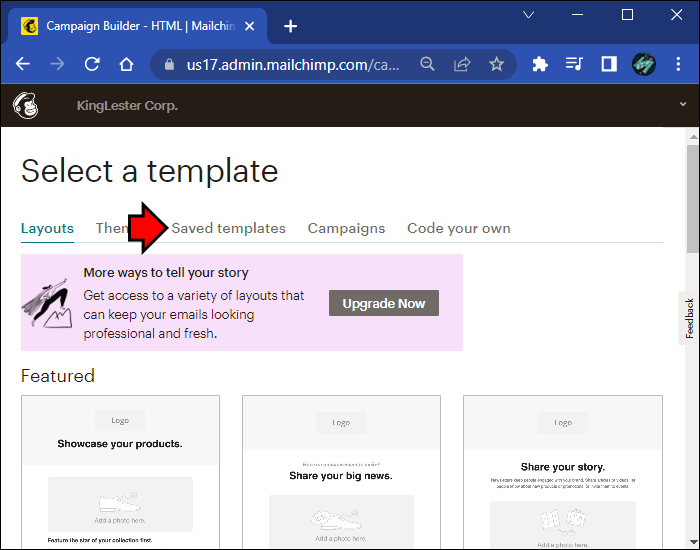Open the Feedback side tab
The height and width of the screenshot is (550, 700).
click(689, 318)
